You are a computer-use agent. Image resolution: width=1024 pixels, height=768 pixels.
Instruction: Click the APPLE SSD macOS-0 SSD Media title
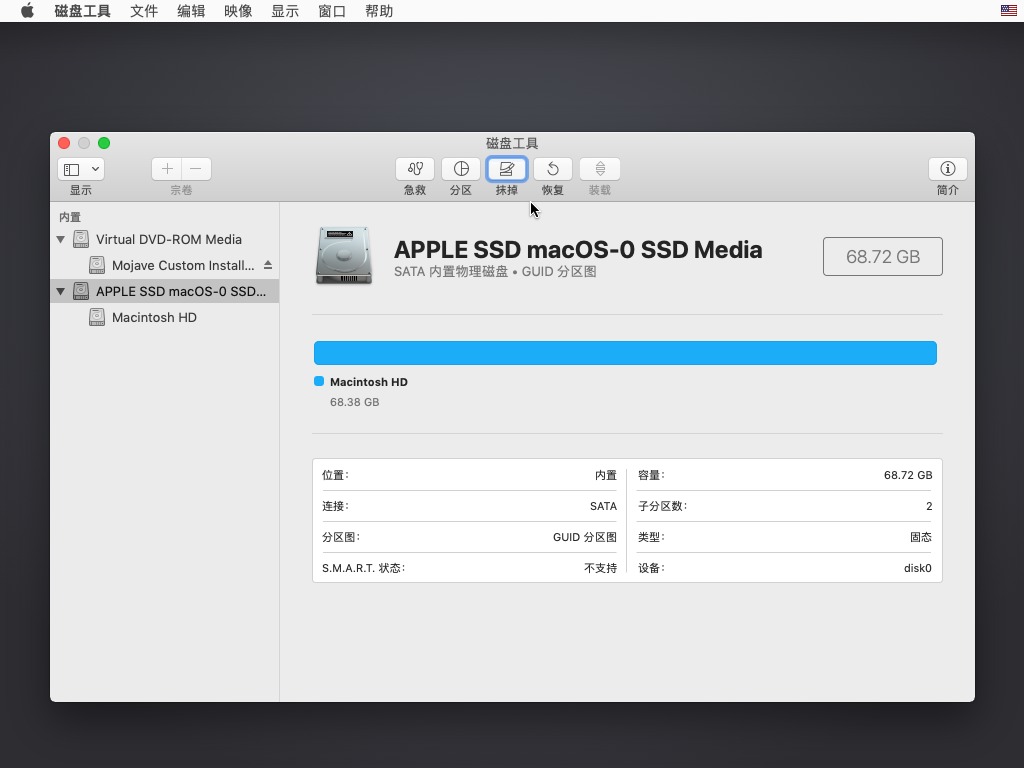(578, 249)
